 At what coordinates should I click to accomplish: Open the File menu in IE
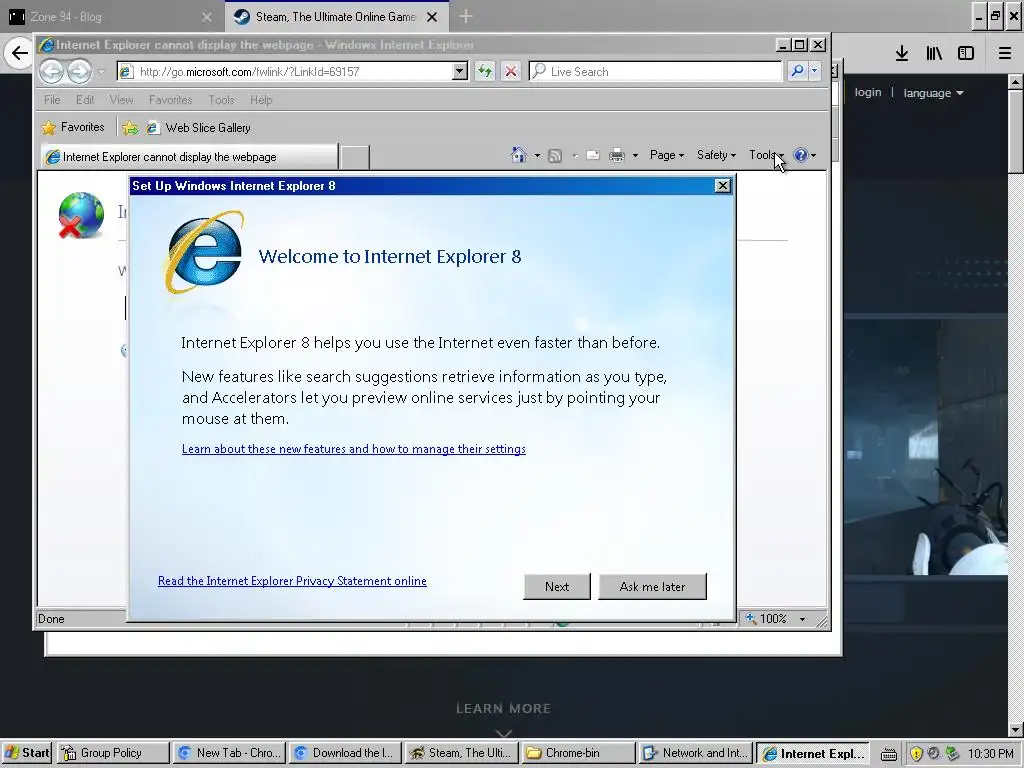click(52, 100)
